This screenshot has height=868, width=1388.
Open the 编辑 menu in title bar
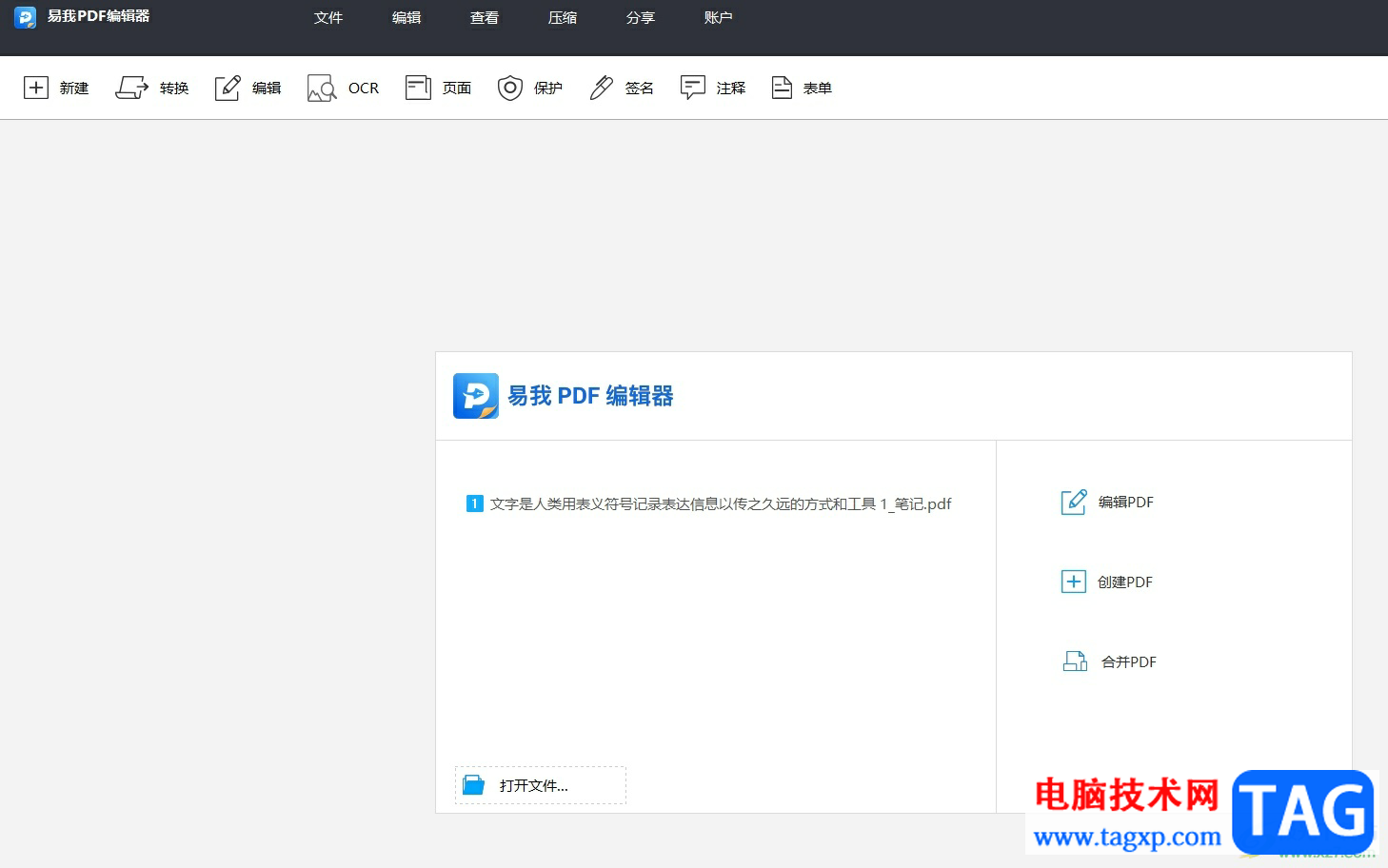[x=406, y=18]
